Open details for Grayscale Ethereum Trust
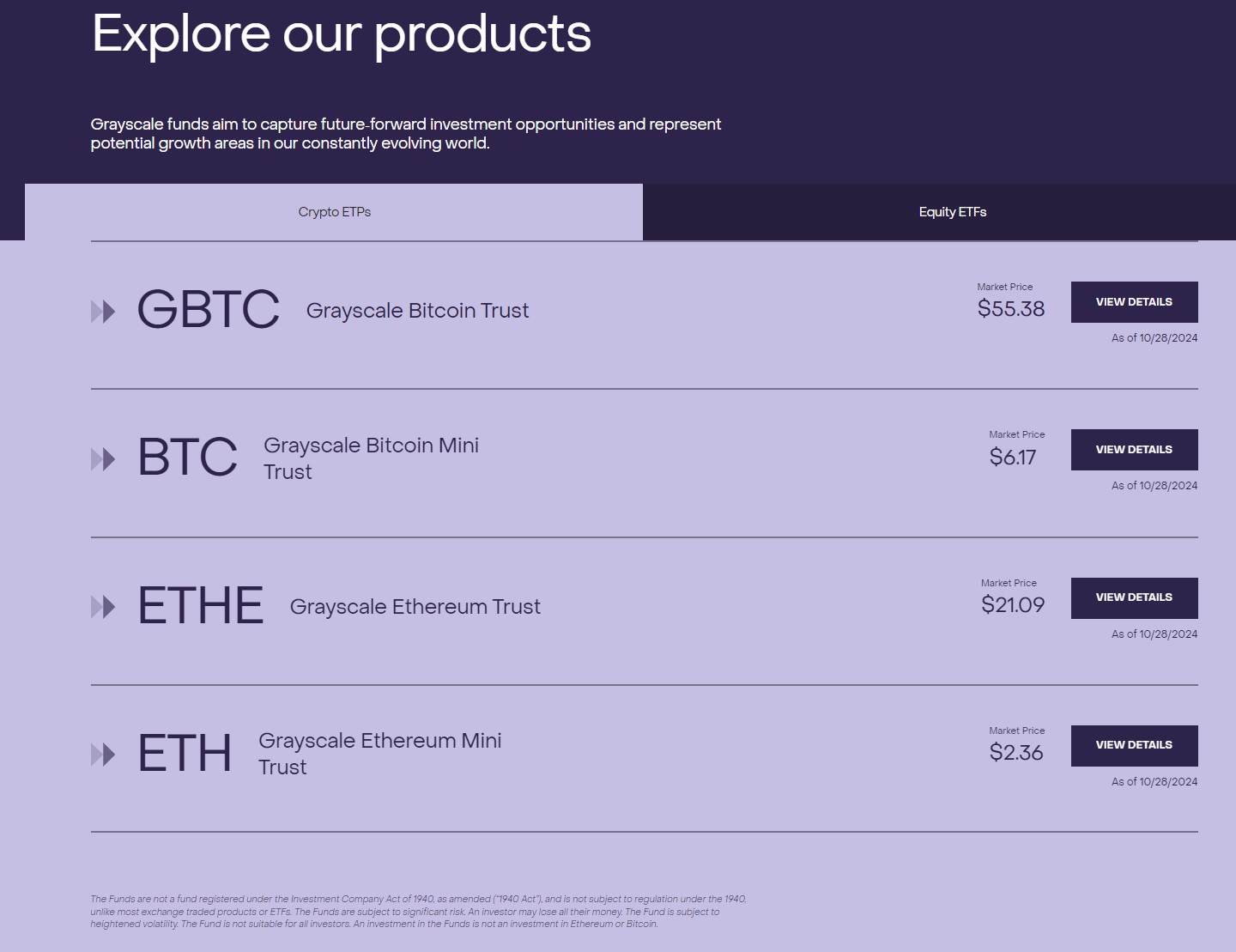1236x952 pixels. click(1134, 597)
